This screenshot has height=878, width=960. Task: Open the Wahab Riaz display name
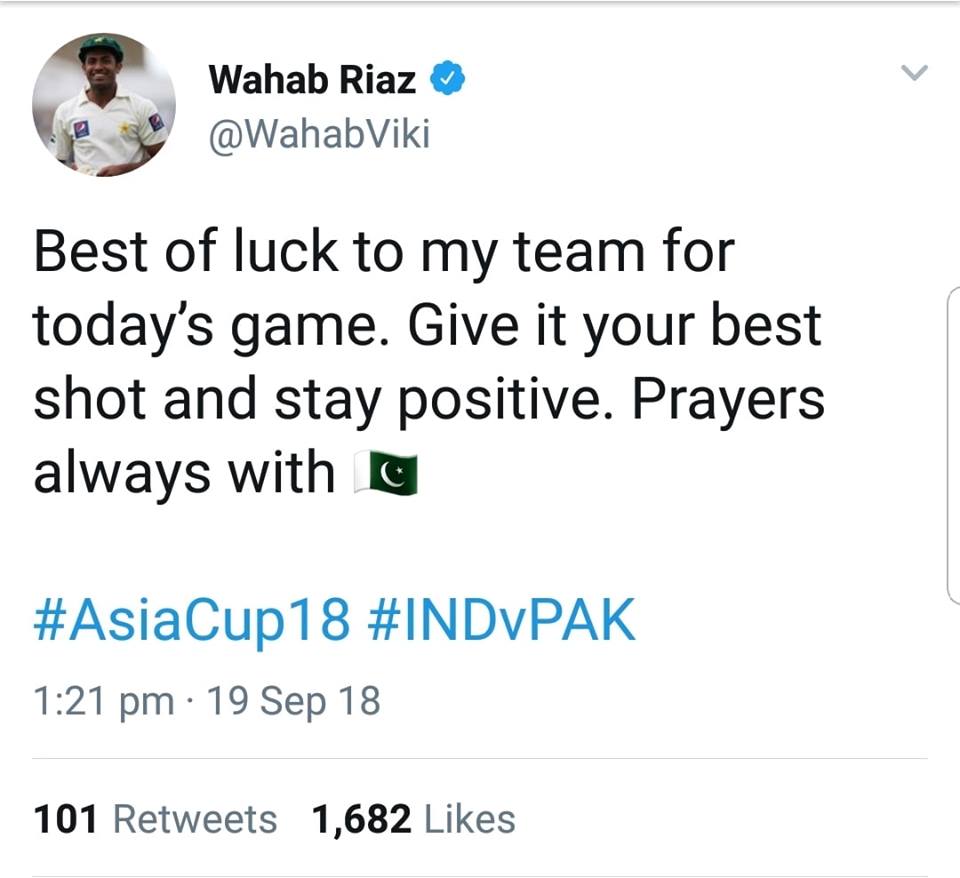click(x=312, y=80)
